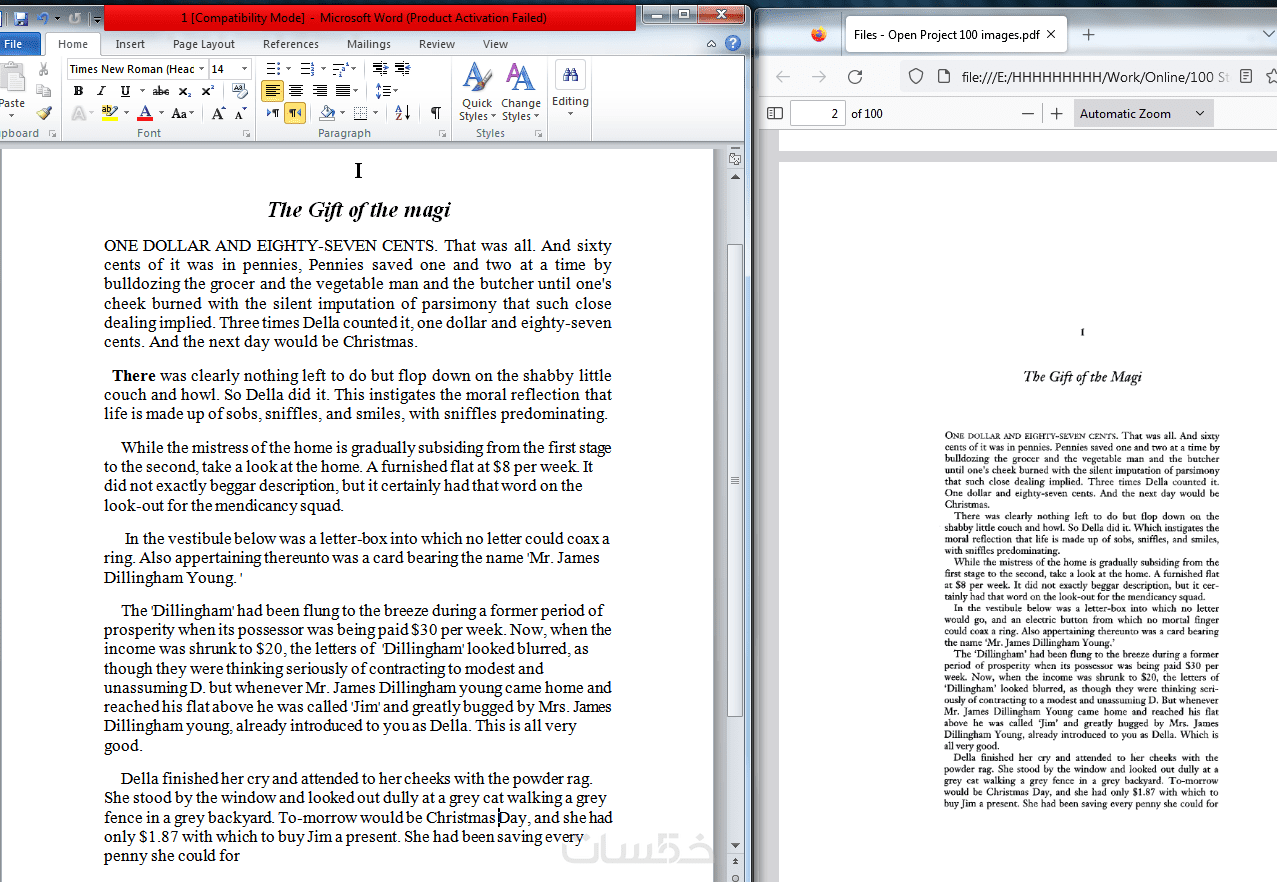Image resolution: width=1277 pixels, height=882 pixels.
Task: Grow the font size
Action: pos(218,114)
